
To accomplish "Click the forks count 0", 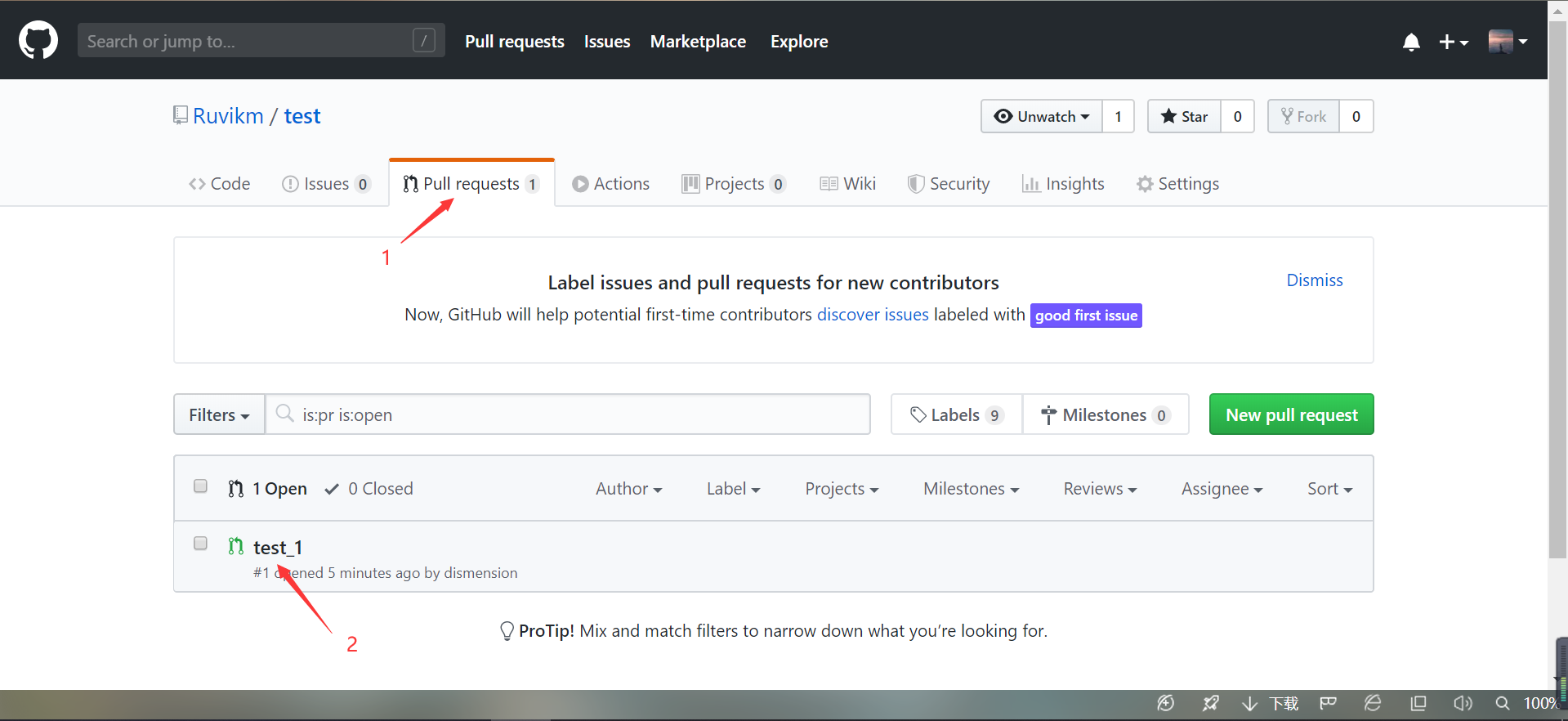I will 1356,116.
